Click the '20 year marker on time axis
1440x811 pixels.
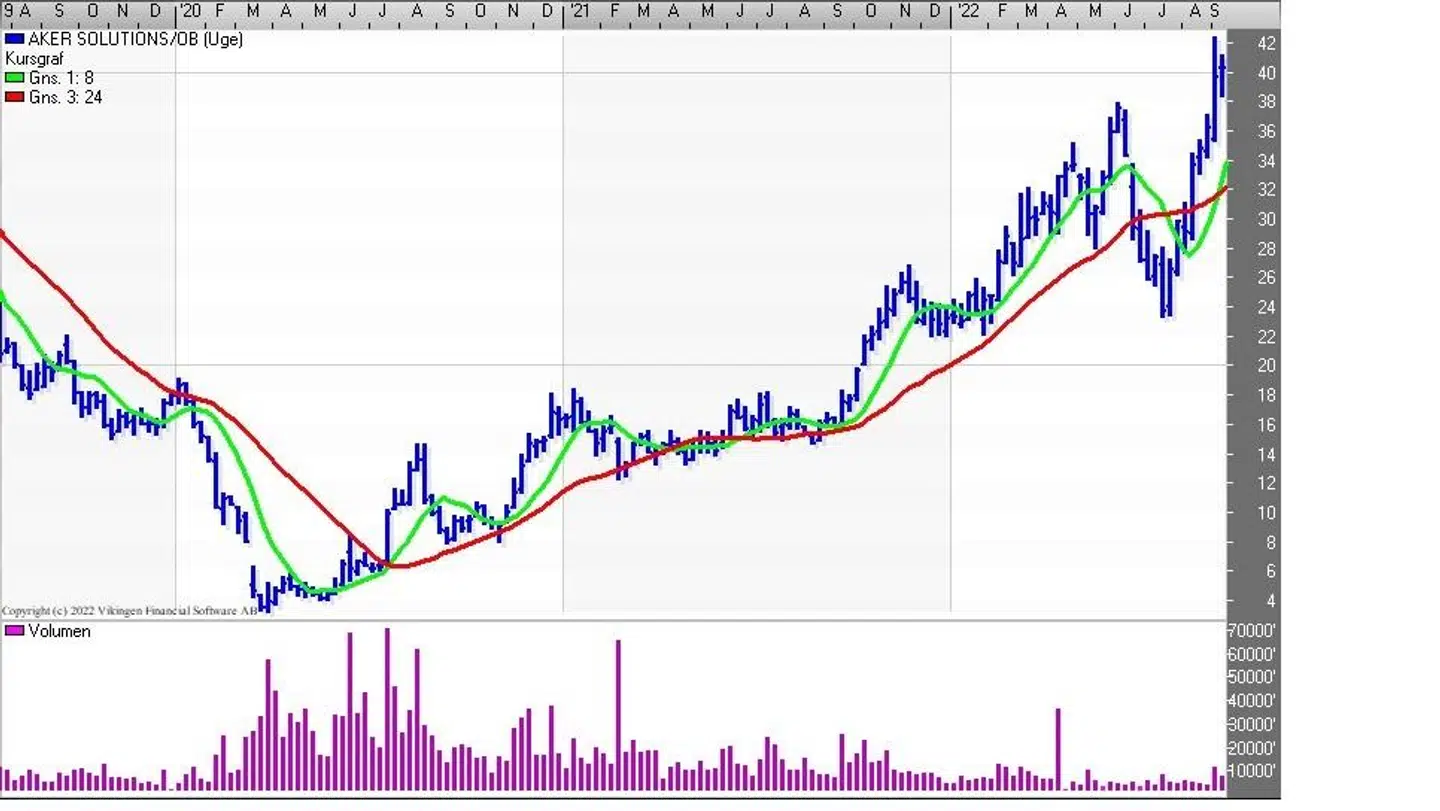pos(188,11)
